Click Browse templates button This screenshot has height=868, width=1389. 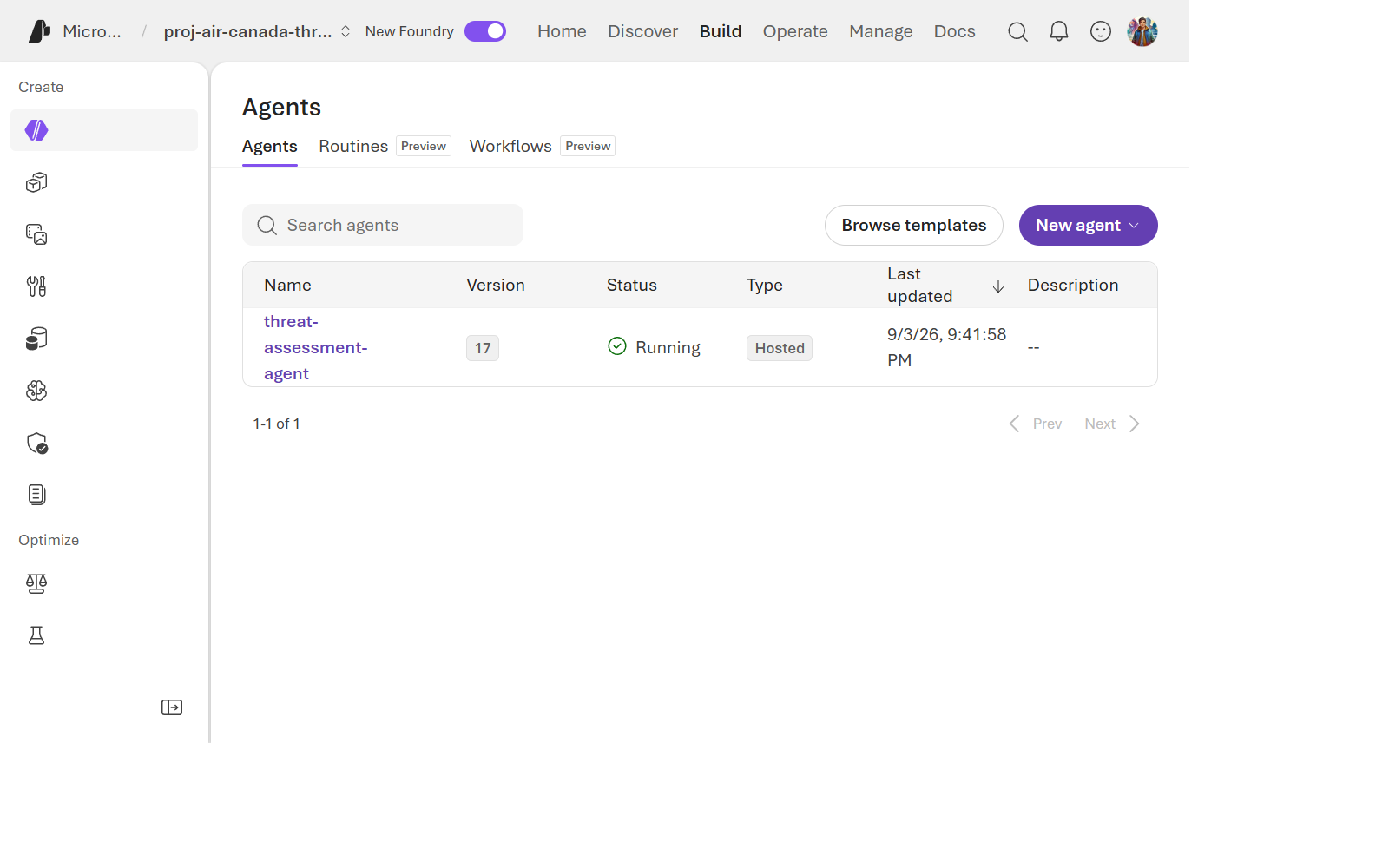(x=914, y=226)
